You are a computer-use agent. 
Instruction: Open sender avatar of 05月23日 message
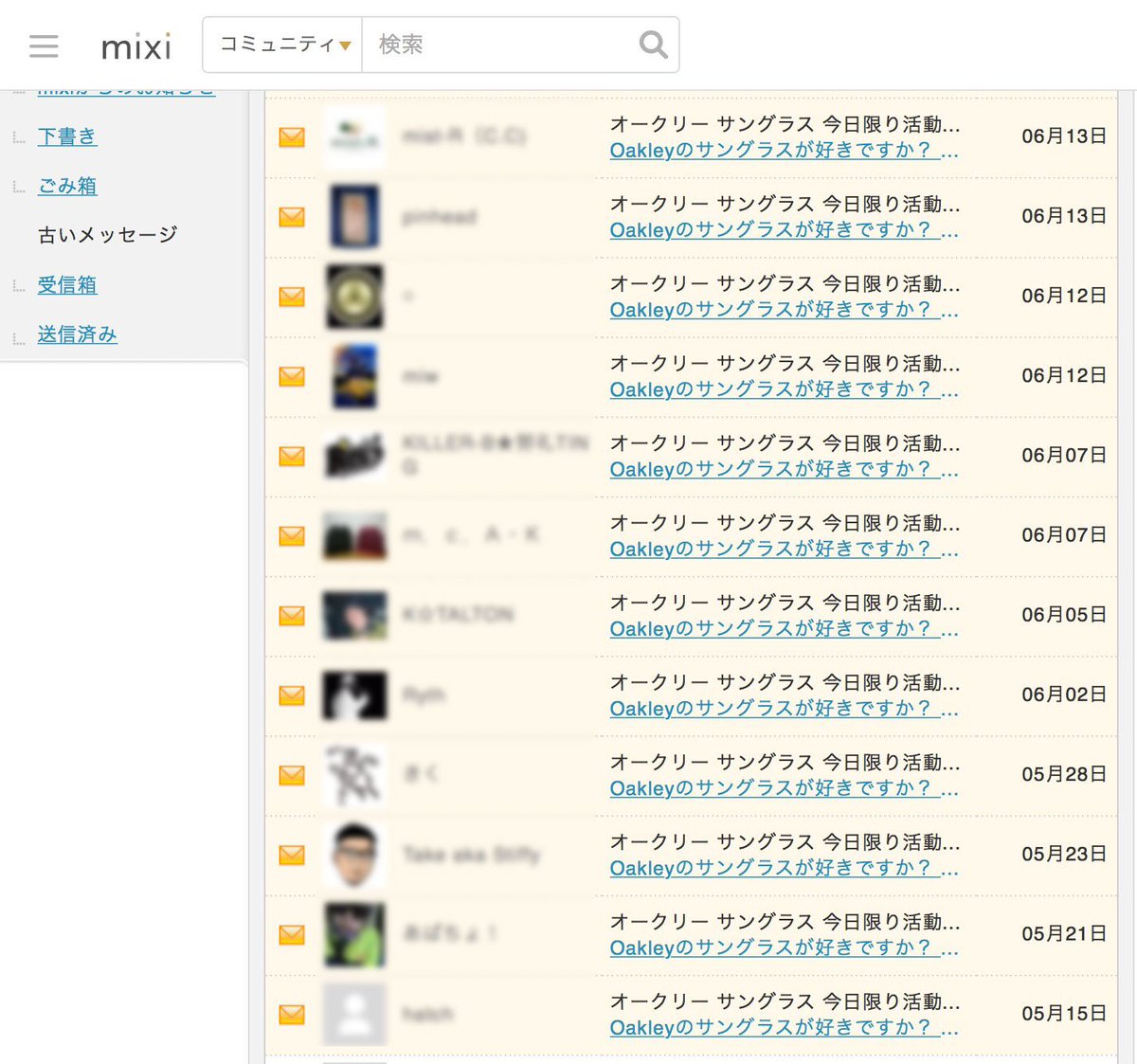[x=354, y=855]
